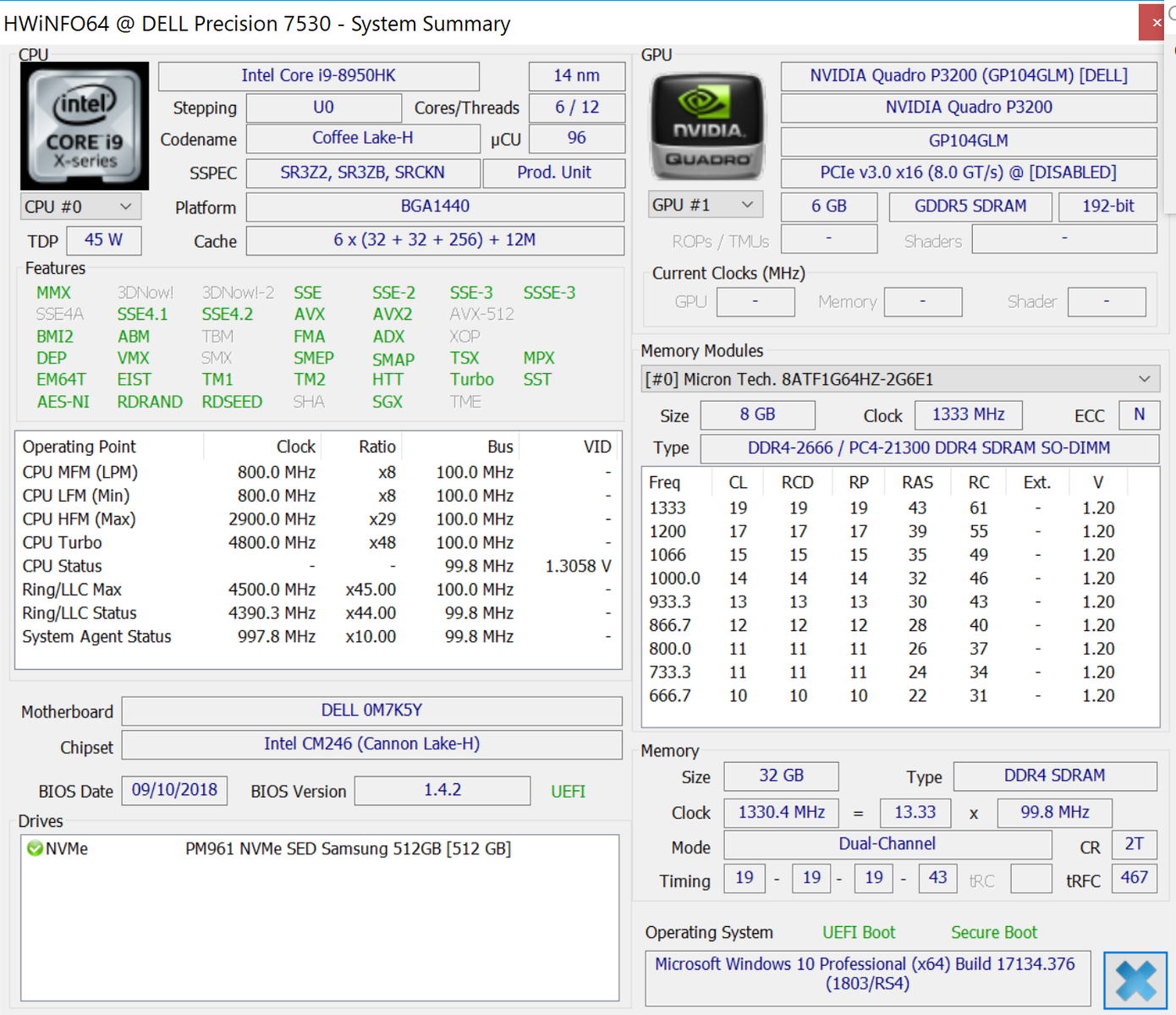
Task: Click the ECC value N field
Action: pyautogui.click(x=1140, y=414)
